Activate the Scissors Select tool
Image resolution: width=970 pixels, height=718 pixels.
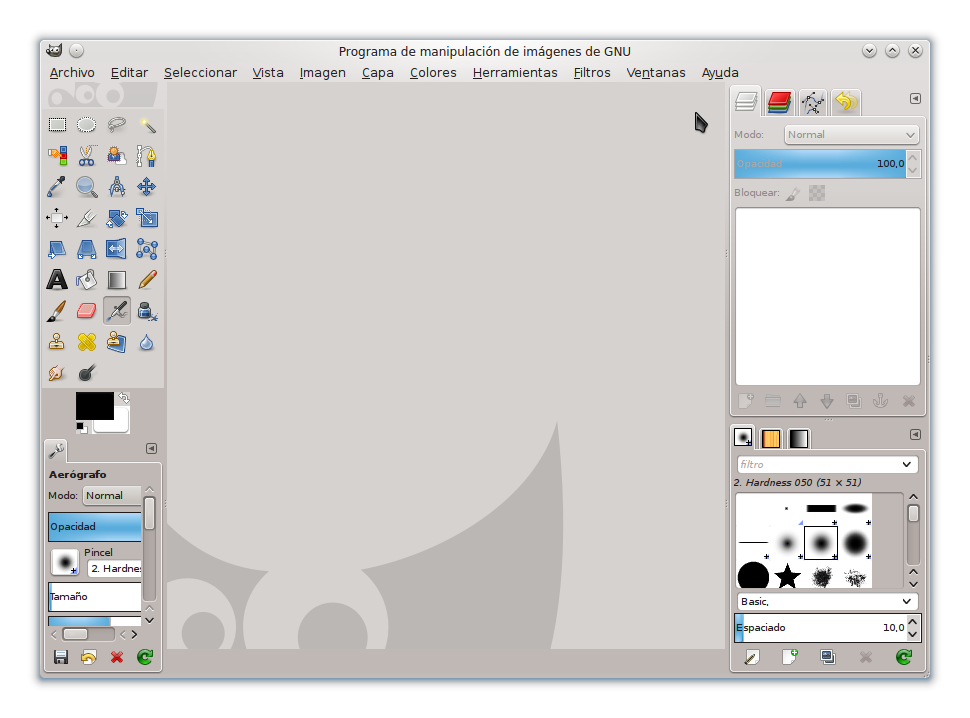87,155
